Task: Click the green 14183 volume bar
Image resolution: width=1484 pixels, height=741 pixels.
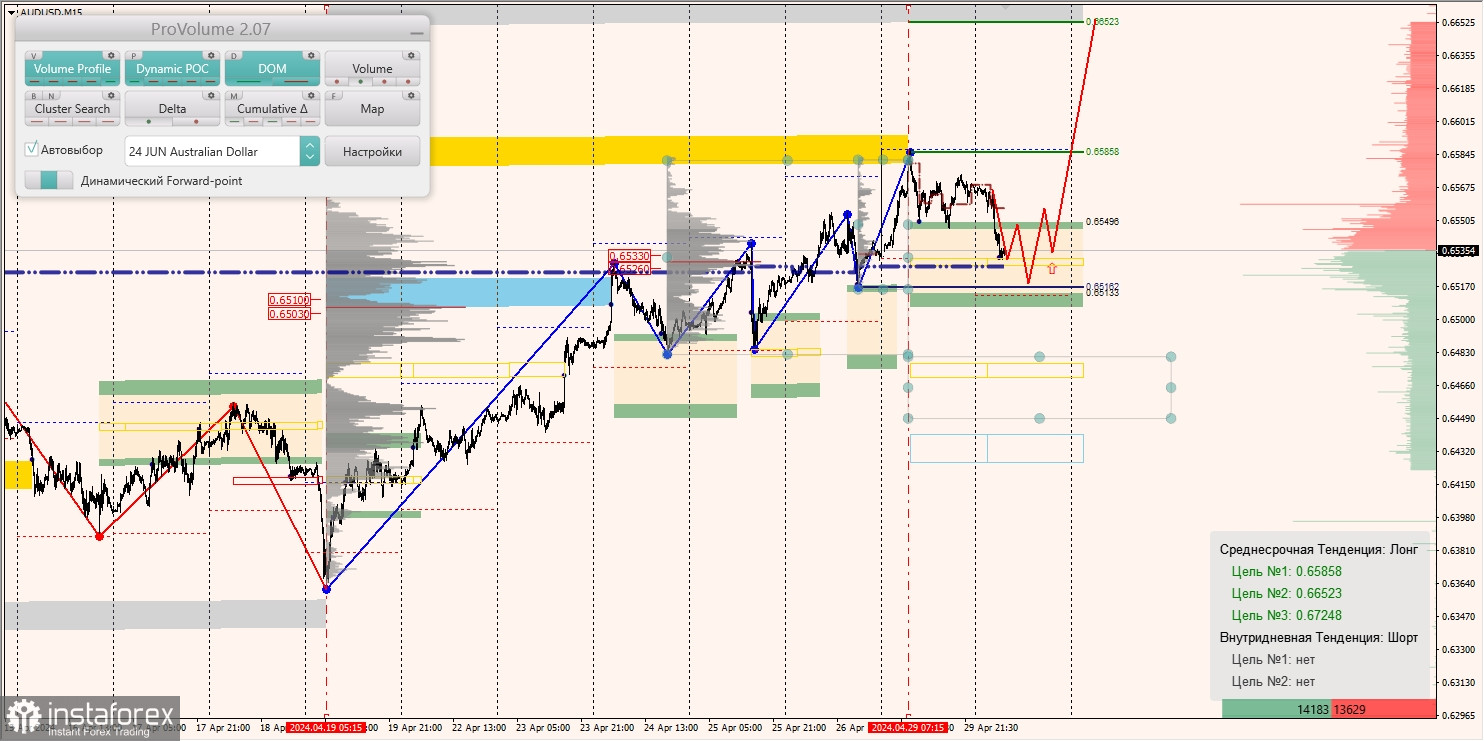Action: (1275, 709)
